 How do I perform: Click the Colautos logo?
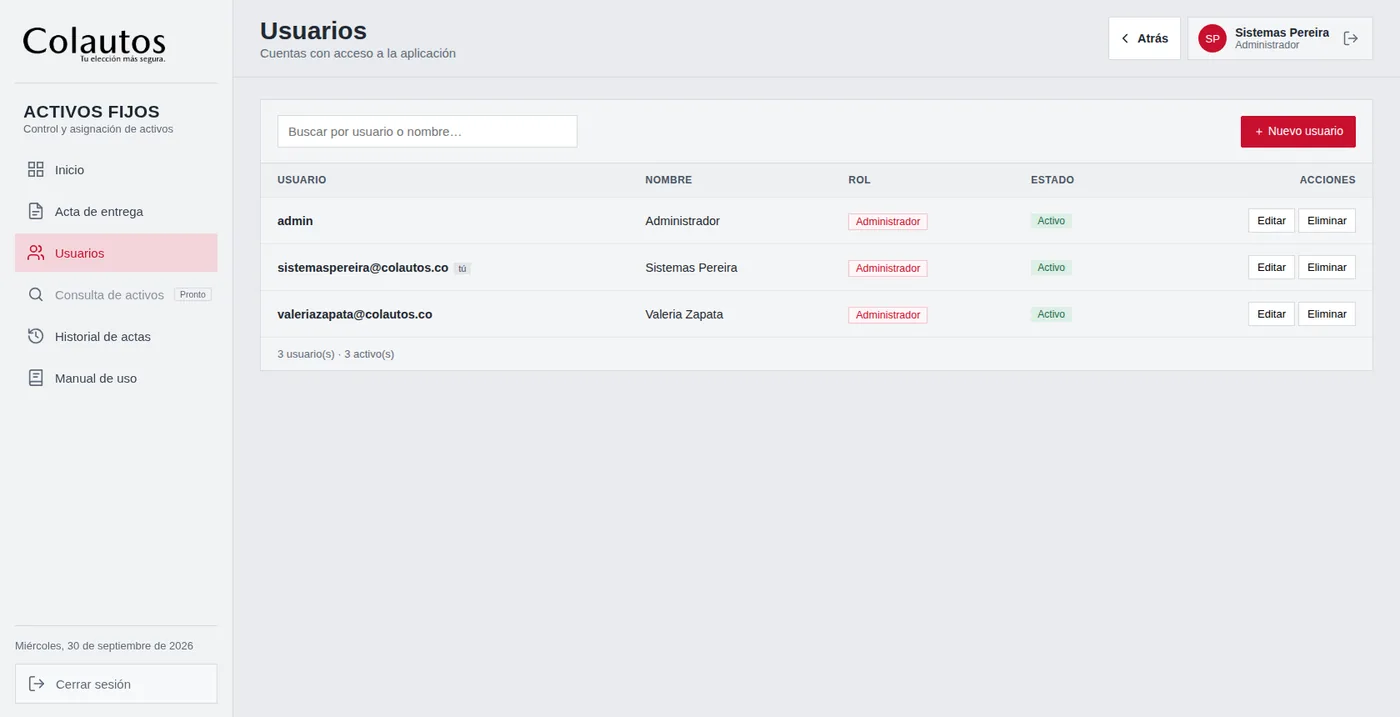coord(94,43)
